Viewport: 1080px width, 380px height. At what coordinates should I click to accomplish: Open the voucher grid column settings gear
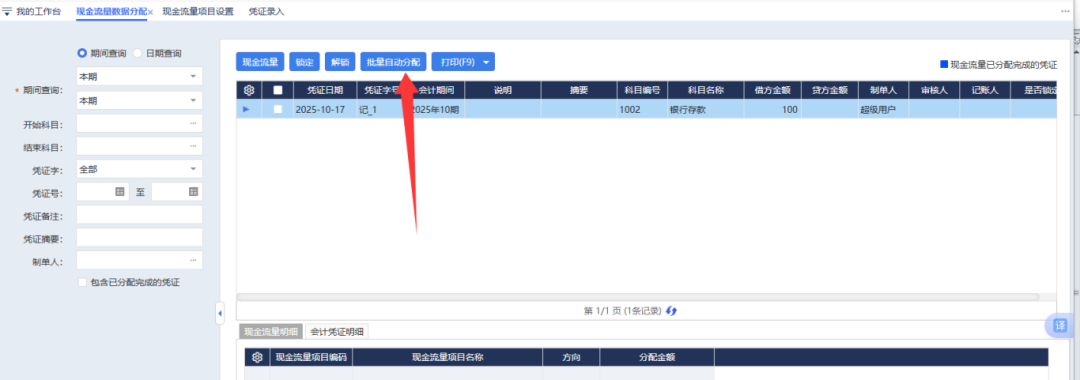[249, 90]
